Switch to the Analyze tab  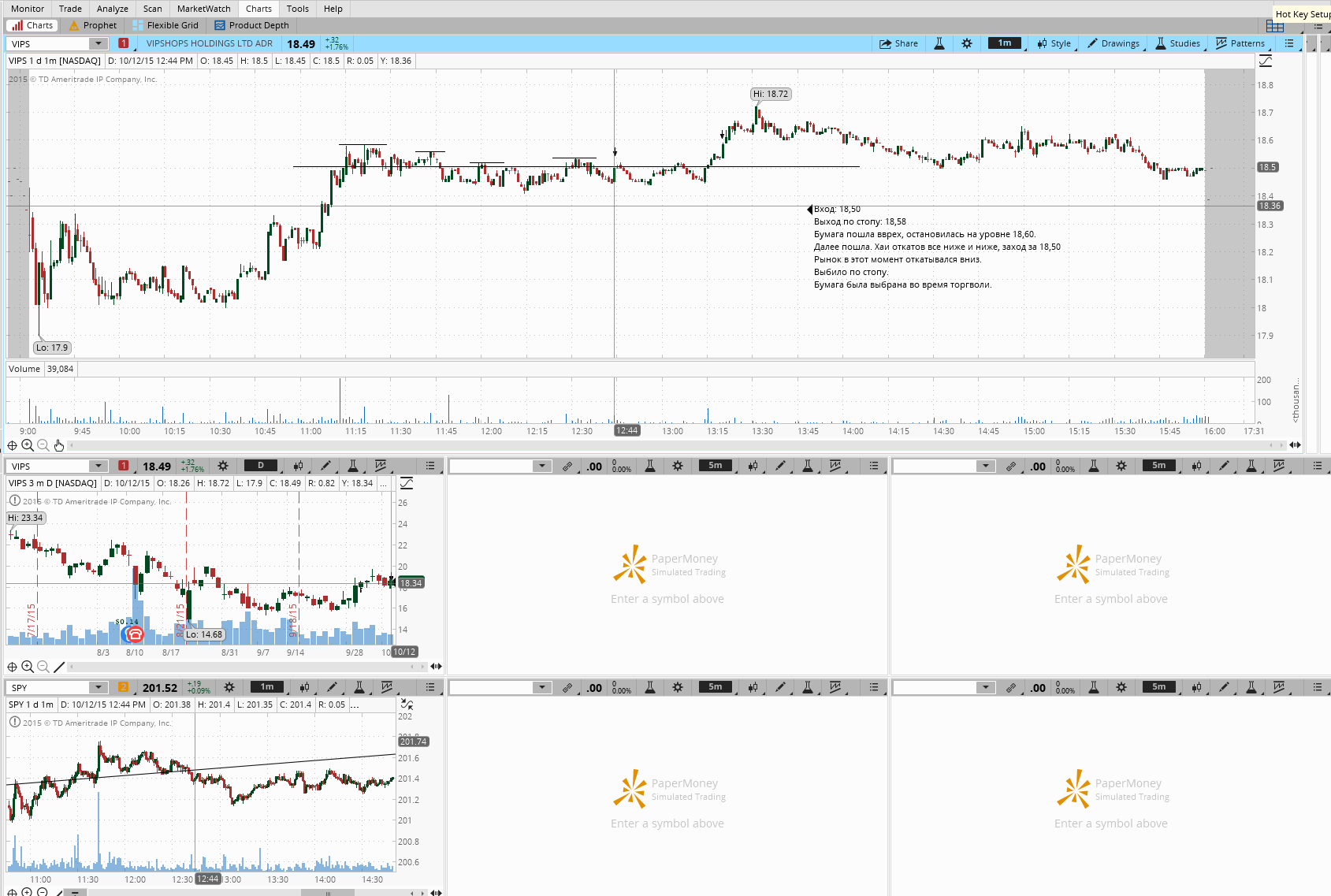112,9
